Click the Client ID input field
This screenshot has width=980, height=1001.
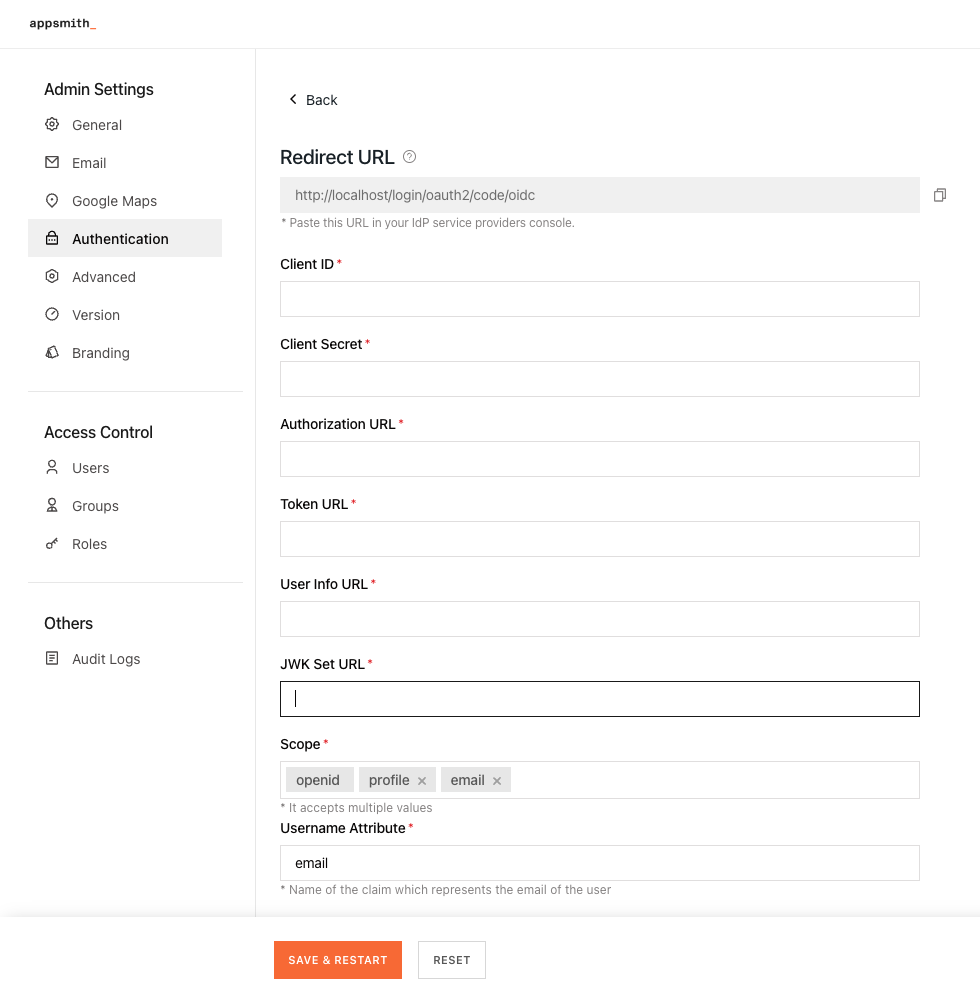[600, 298]
